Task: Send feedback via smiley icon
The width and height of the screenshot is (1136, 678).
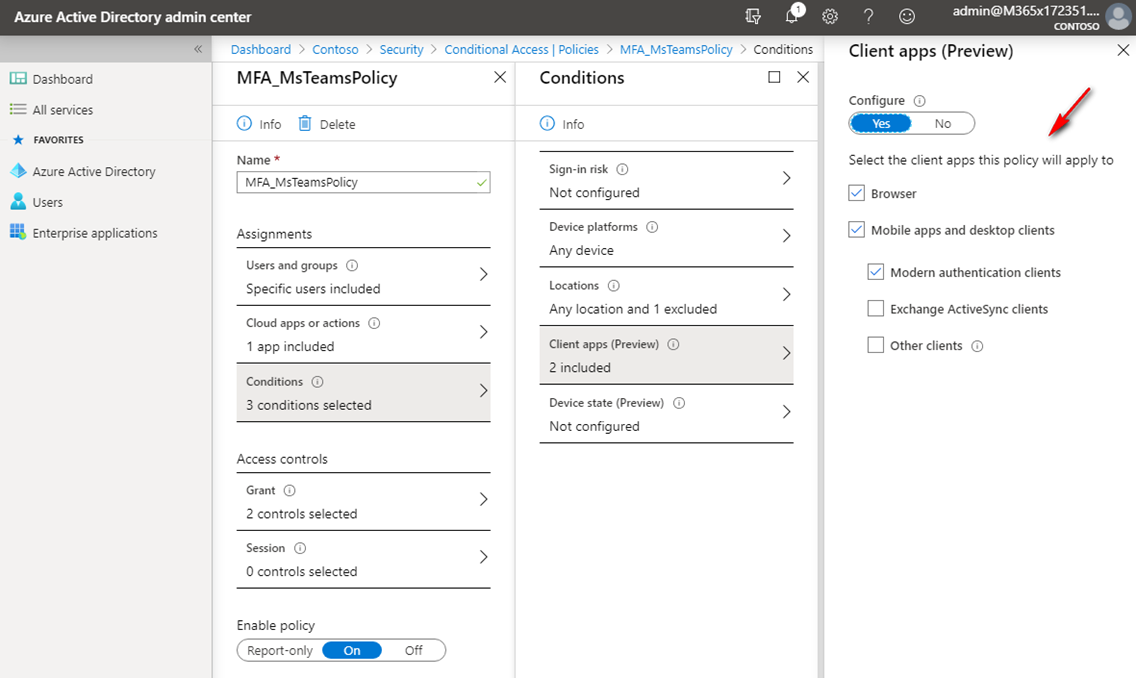Action: point(906,16)
